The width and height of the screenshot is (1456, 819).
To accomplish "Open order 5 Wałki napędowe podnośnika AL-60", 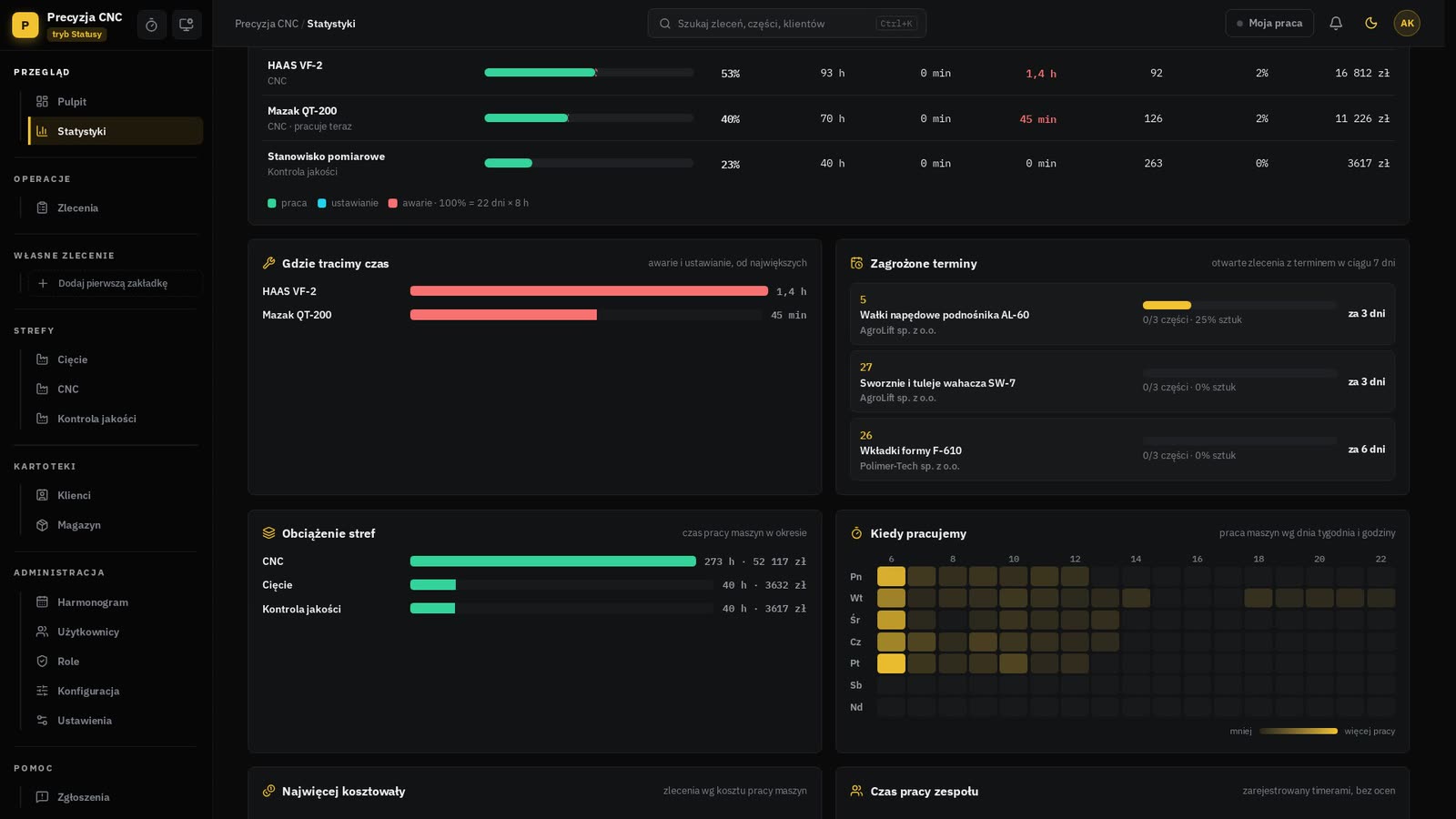I will (x=1122, y=314).
